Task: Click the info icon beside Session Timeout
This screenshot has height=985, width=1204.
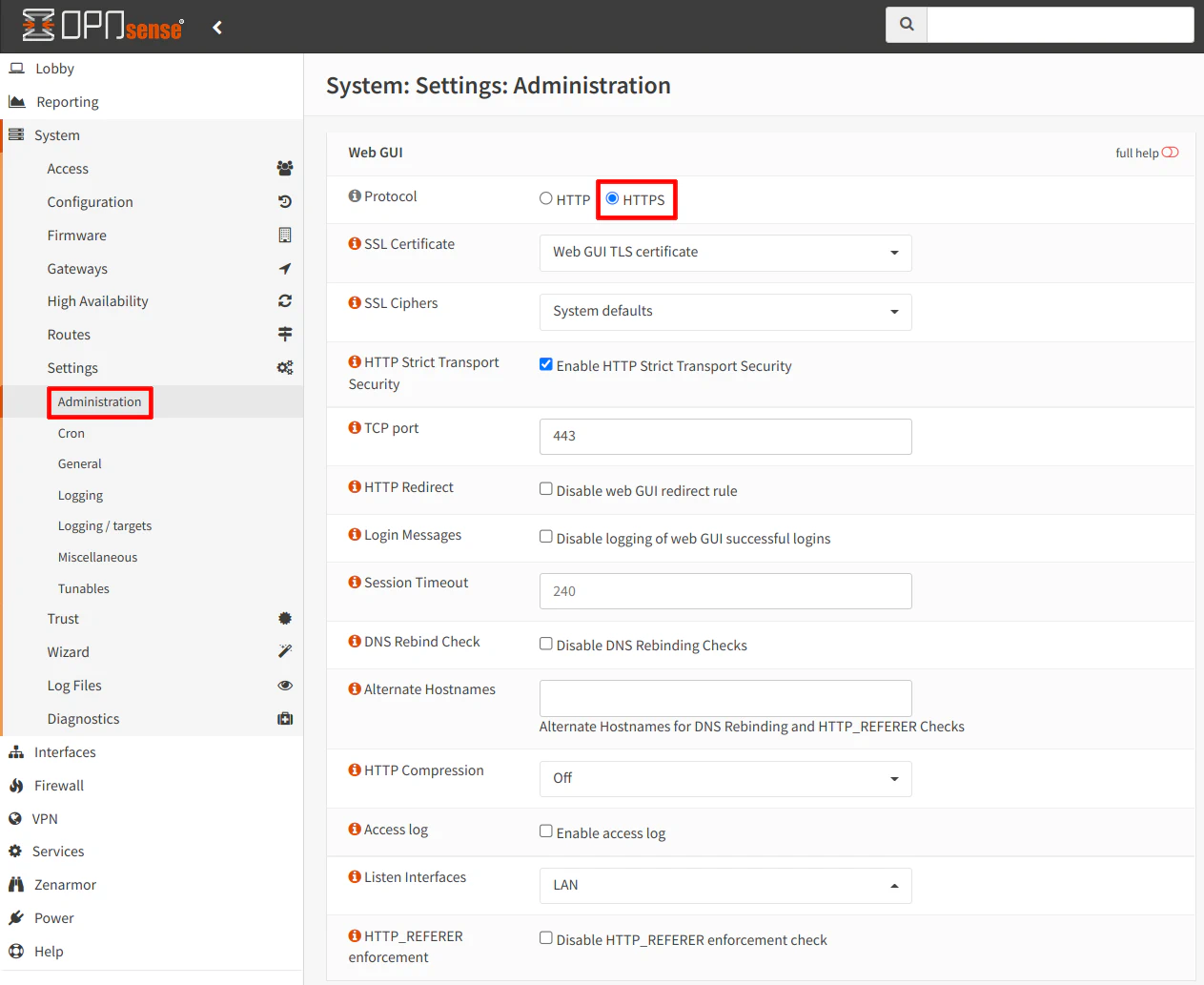Action: 355,583
